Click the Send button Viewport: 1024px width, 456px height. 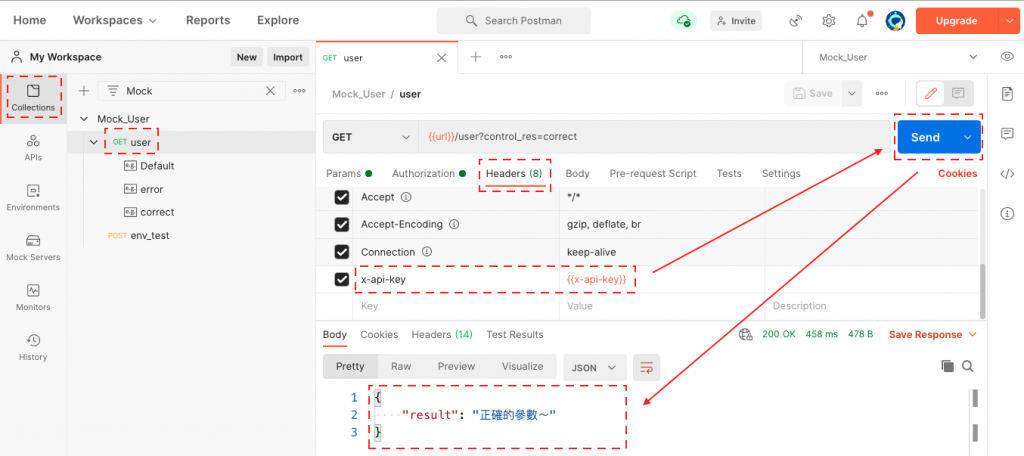926,137
